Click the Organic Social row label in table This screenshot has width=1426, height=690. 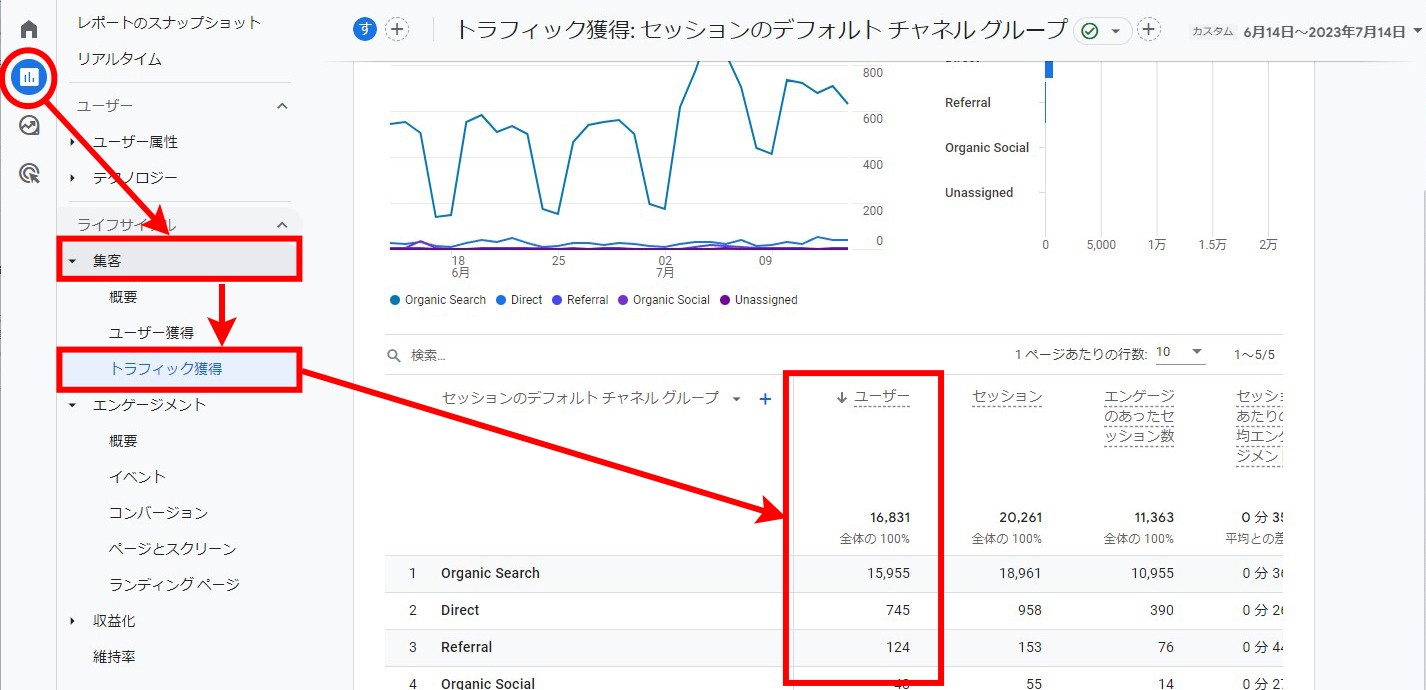(488, 683)
